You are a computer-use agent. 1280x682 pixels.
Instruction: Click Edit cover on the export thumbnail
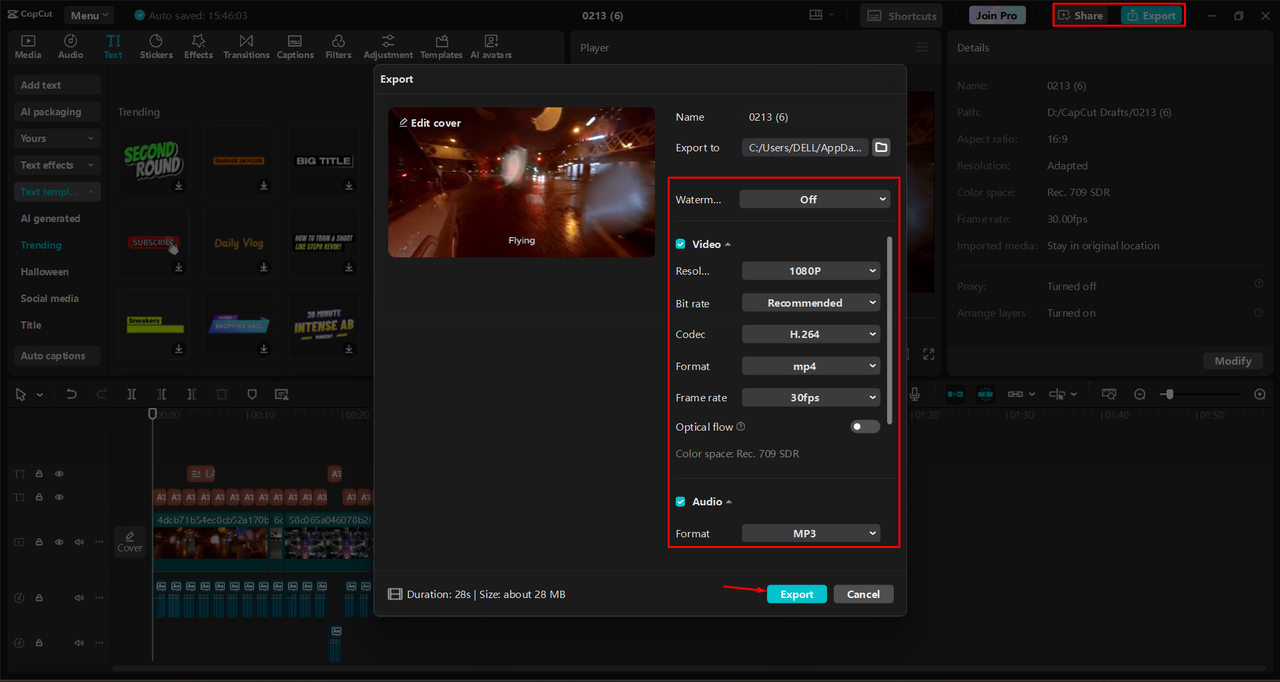(430, 123)
